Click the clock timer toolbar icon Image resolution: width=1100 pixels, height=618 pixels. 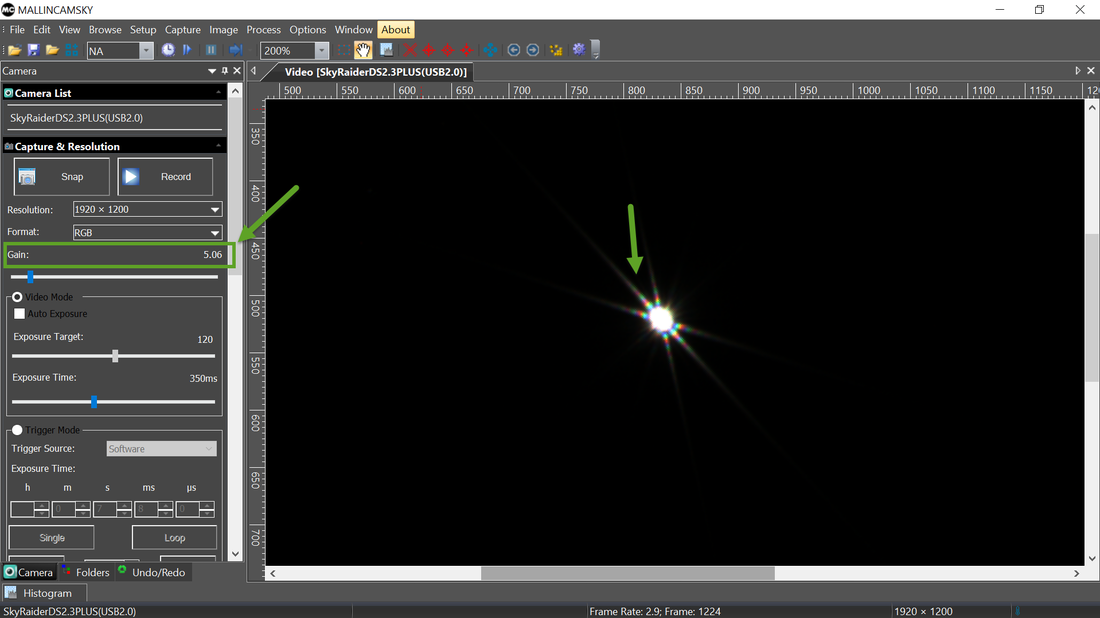(168, 50)
